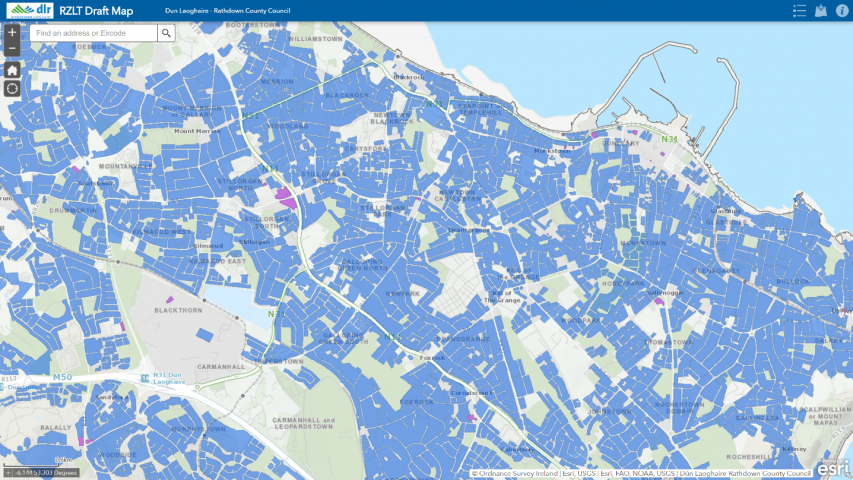Open the Legend list panel
The width and height of the screenshot is (853, 480).
click(799, 11)
